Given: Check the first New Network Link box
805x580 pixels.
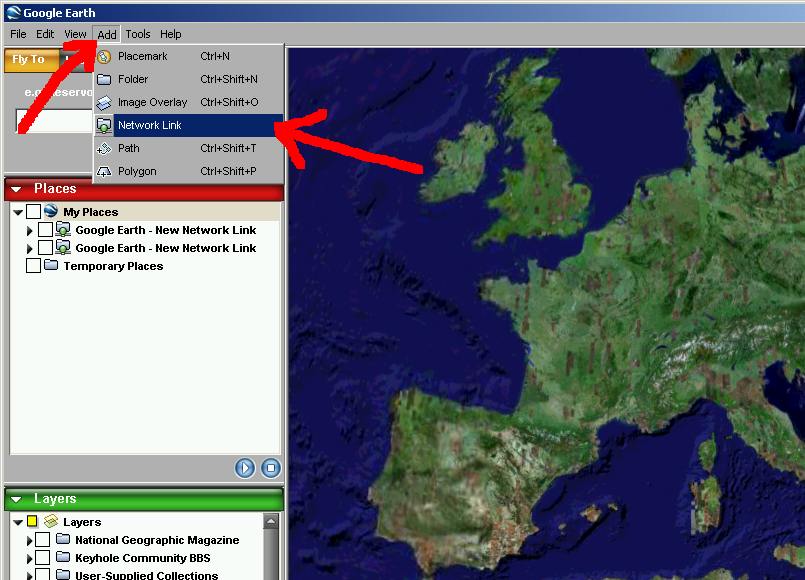Looking at the screenshot, I should coord(46,229).
